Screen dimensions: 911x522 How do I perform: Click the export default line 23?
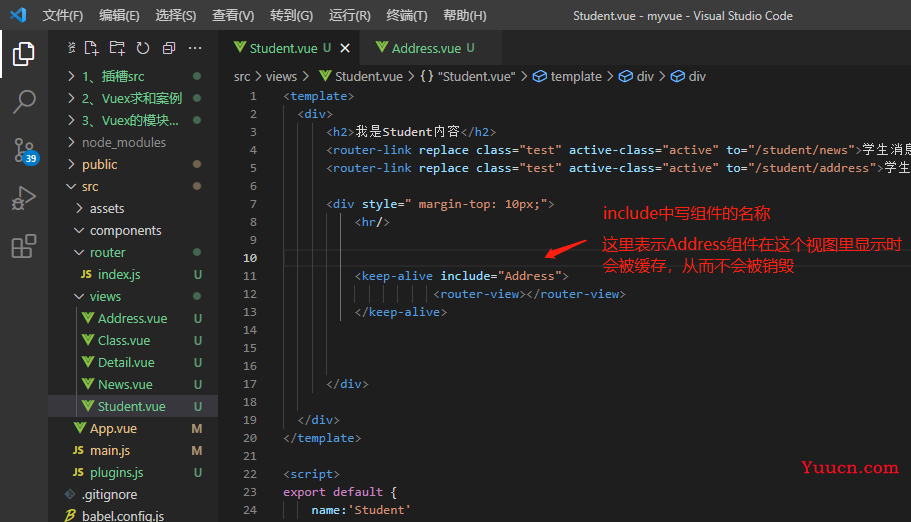[340, 492]
